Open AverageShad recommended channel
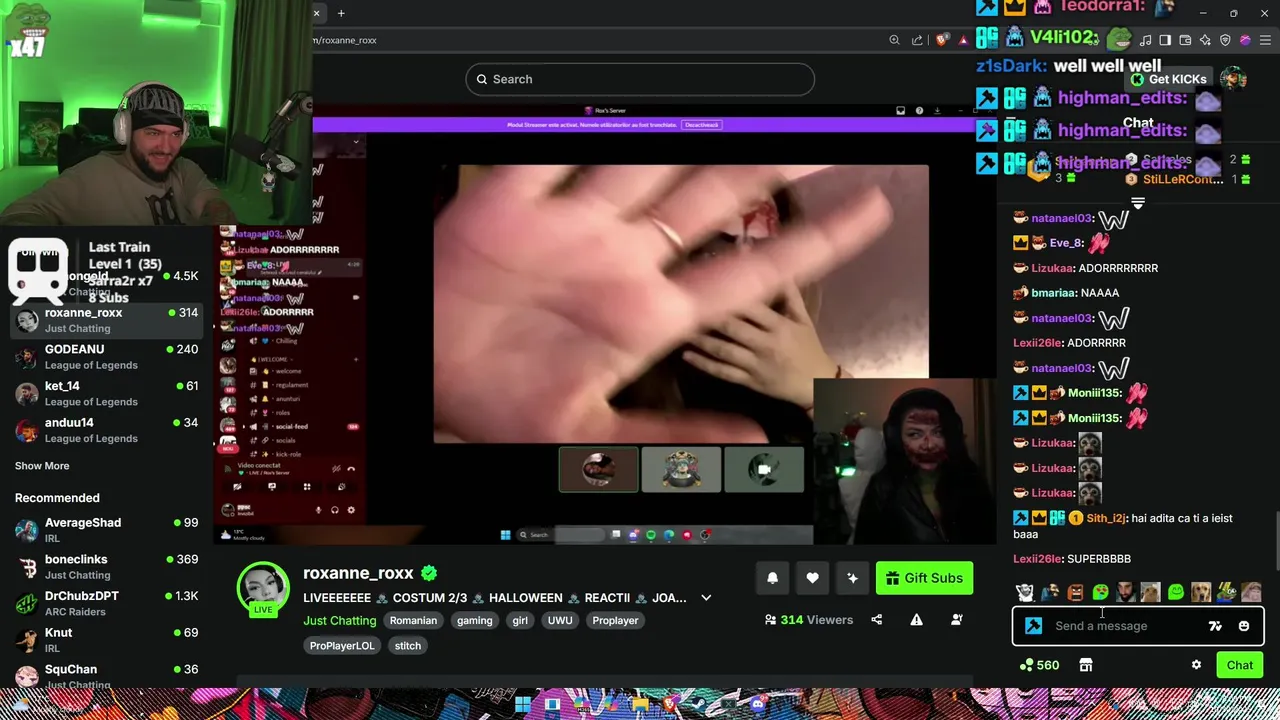This screenshot has width=1280, height=720. [x=107, y=530]
